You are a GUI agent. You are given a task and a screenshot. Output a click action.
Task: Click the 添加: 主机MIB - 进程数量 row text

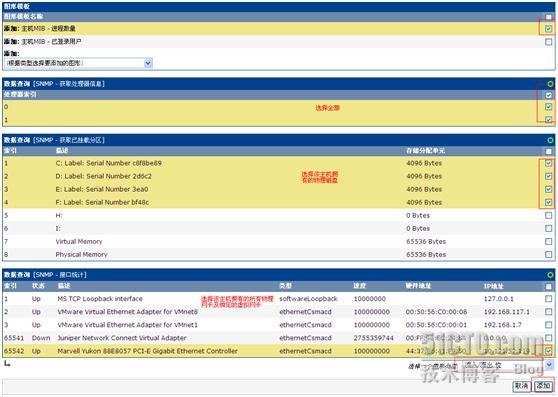click(x=40, y=28)
